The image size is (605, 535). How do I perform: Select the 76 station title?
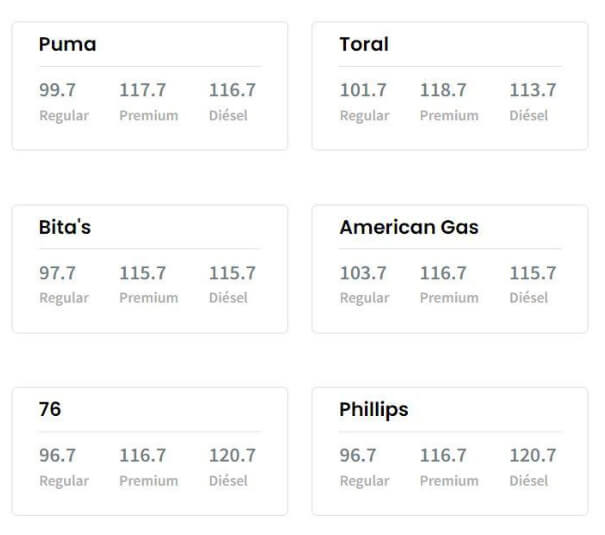(50, 410)
